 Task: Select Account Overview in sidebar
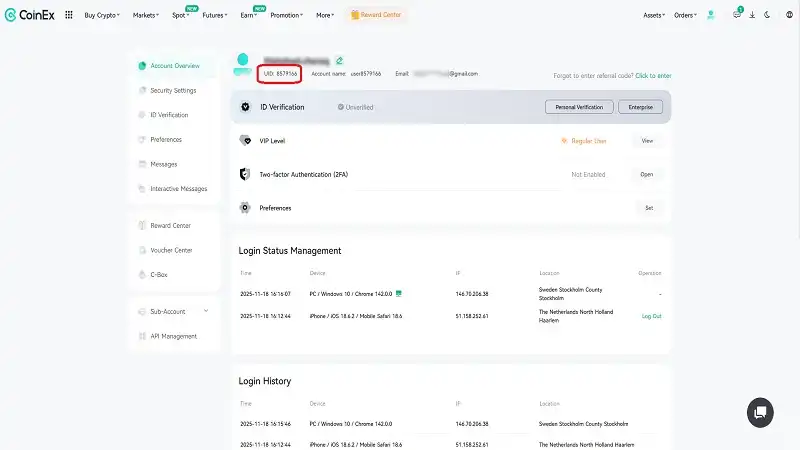175,66
